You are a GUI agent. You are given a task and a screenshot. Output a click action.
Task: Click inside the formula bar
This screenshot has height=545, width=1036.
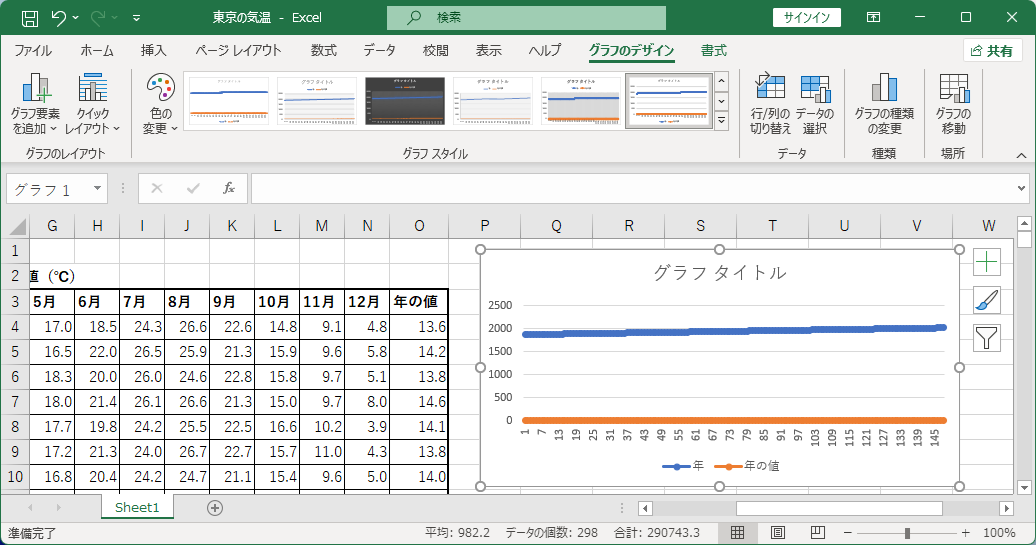[631, 189]
